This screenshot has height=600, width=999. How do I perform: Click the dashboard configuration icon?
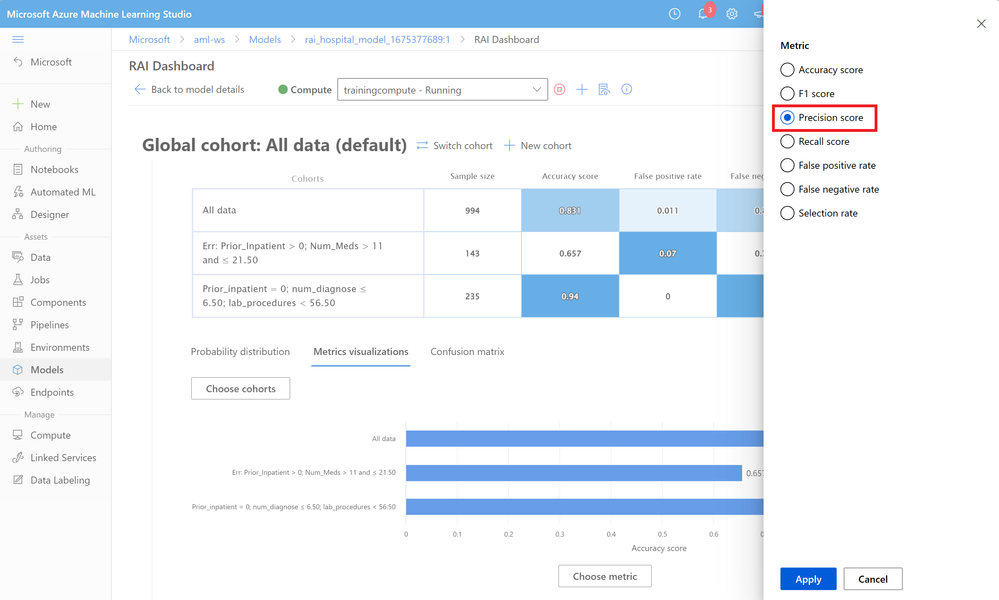(604, 89)
